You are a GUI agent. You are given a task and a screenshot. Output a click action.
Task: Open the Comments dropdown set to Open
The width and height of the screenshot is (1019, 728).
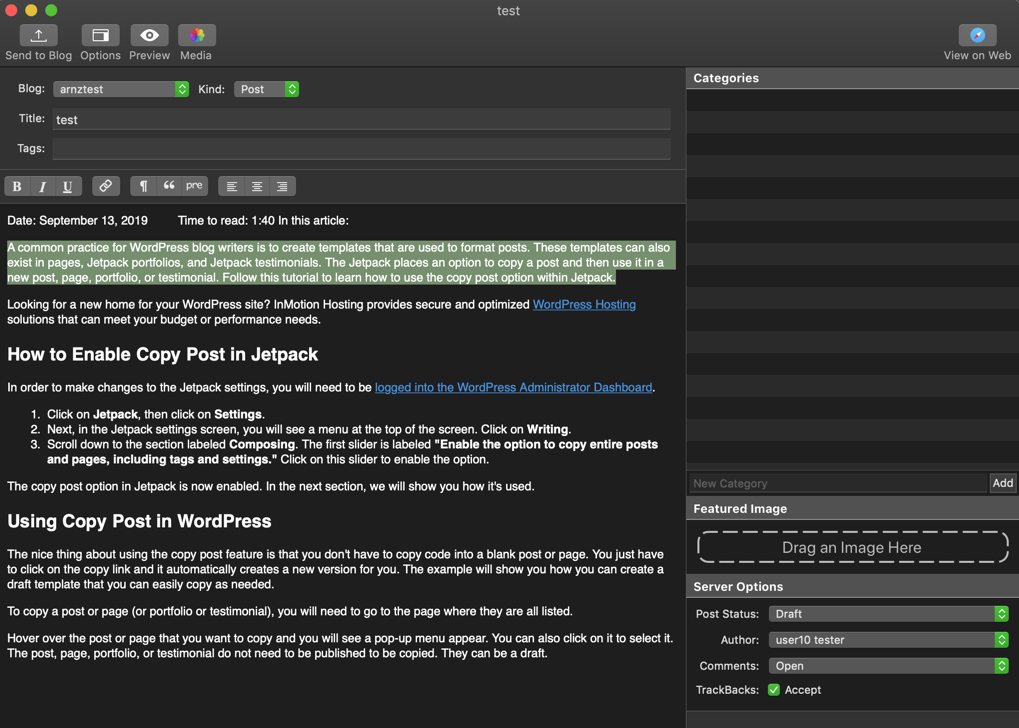(888, 666)
